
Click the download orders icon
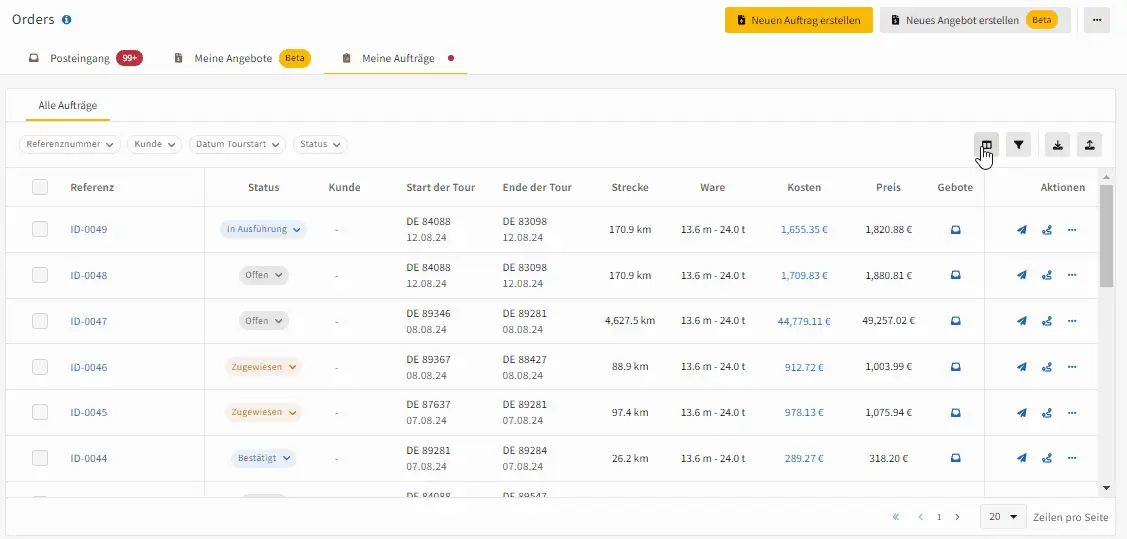(x=1057, y=145)
